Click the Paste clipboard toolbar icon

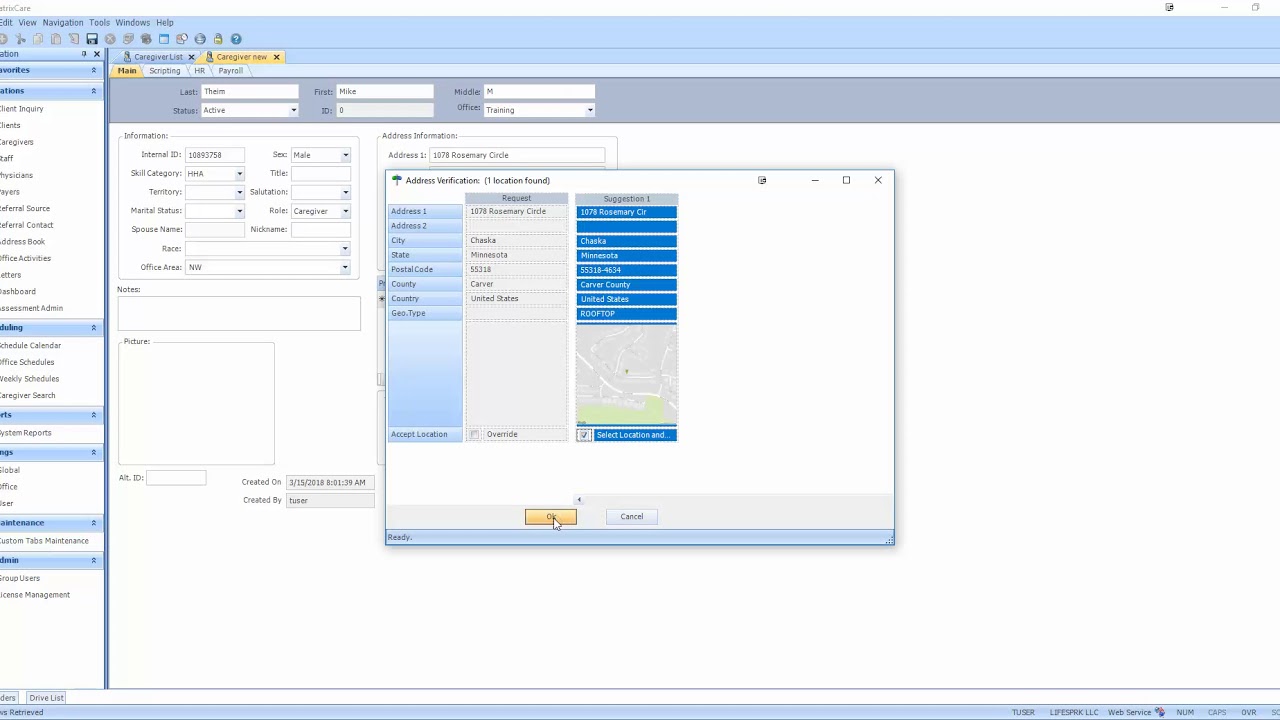[x=56, y=39]
